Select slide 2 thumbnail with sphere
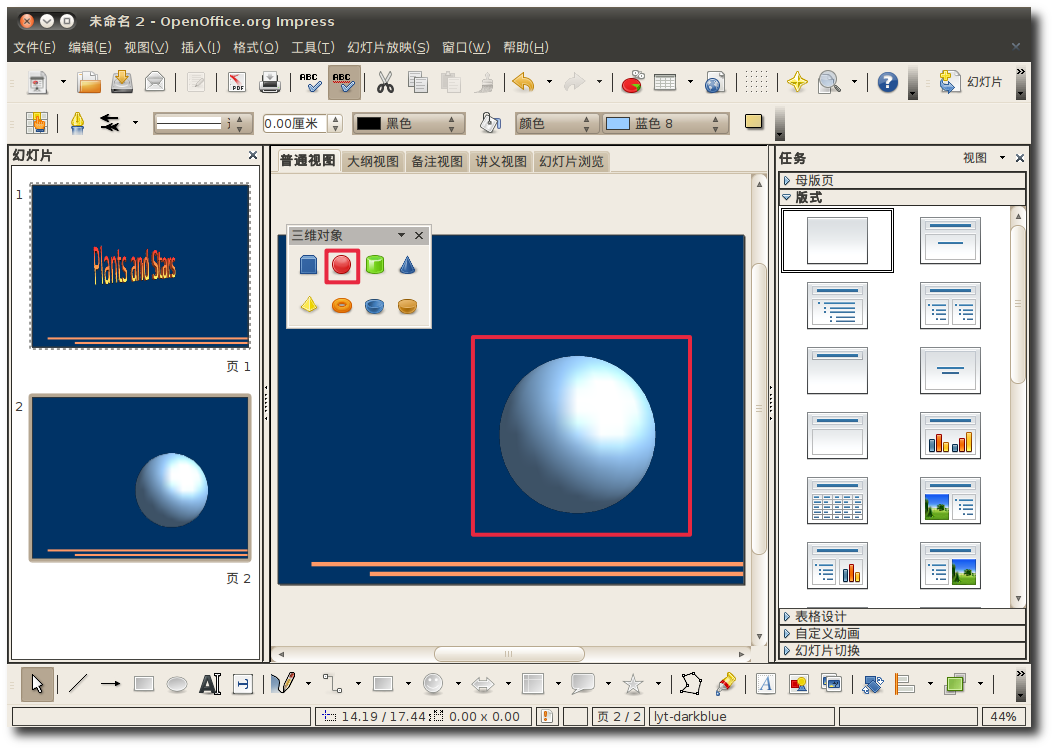Screen dimensions: 1054x750 [140, 478]
